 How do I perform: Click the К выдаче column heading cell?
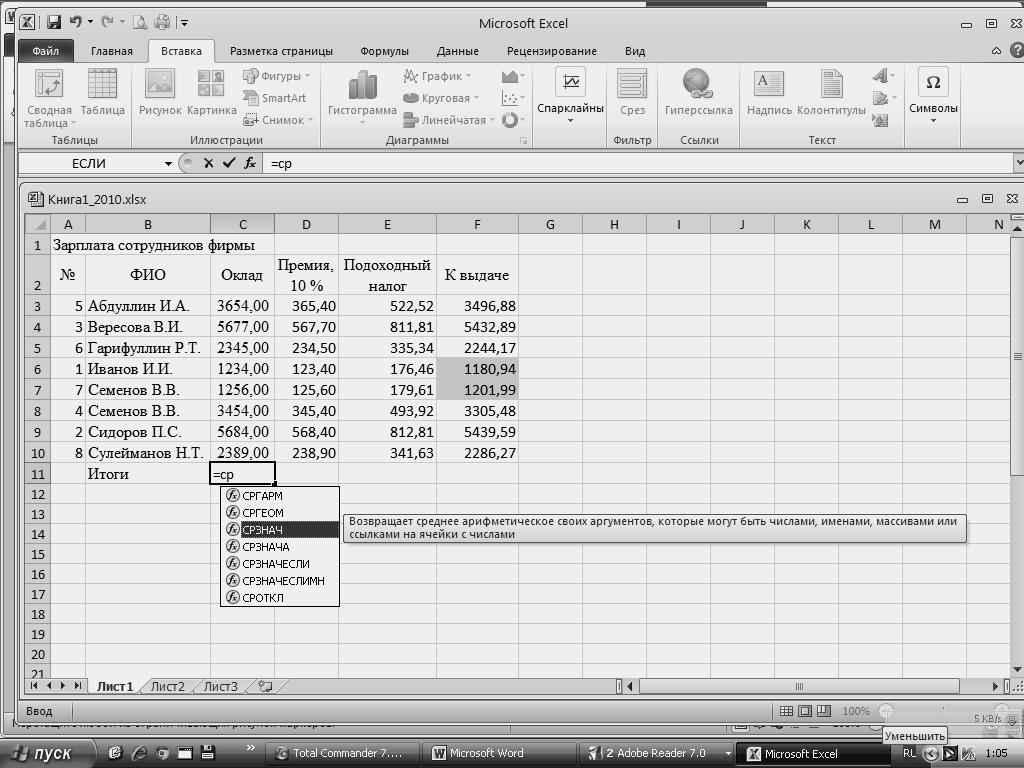(477, 275)
